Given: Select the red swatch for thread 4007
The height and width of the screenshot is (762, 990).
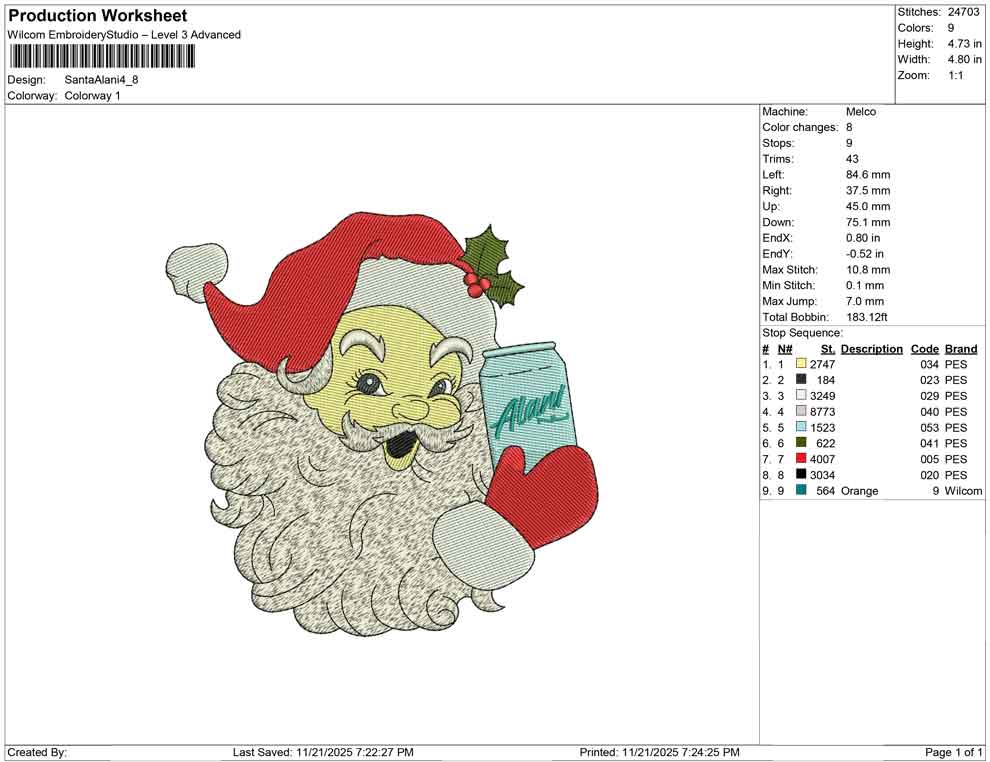Looking at the screenshot, I should [800, 459].
